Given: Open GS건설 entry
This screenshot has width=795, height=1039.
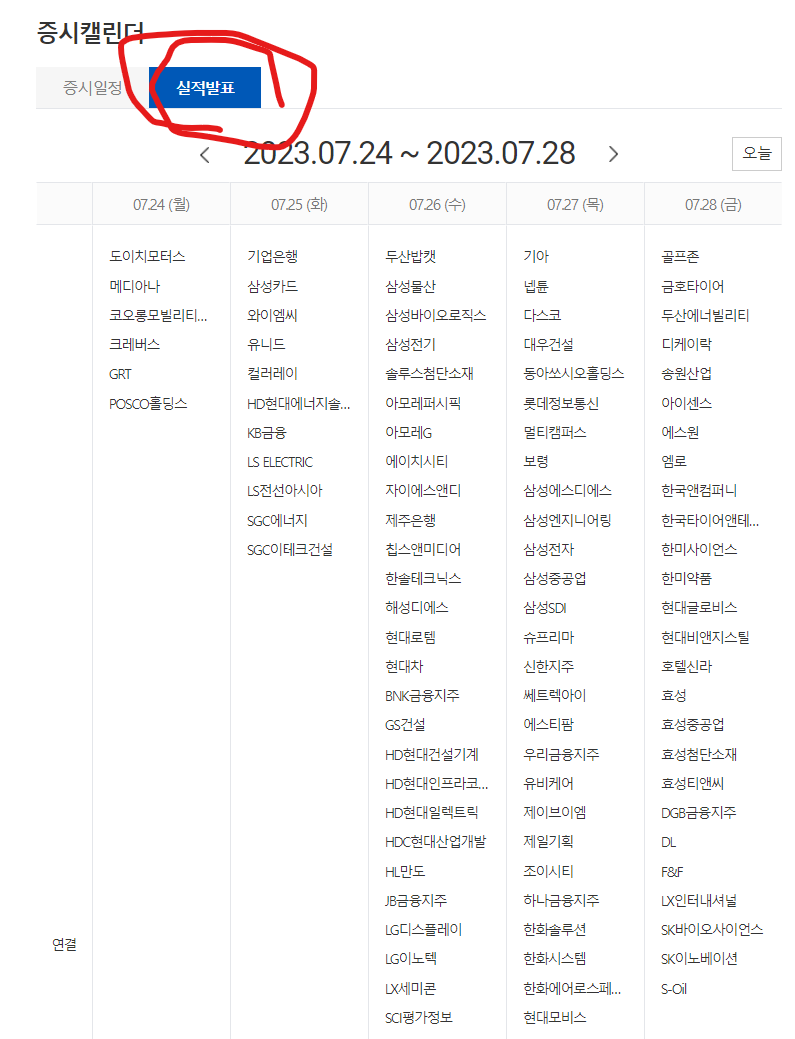Looking at the screenshot, I should [x=405, y=725].
